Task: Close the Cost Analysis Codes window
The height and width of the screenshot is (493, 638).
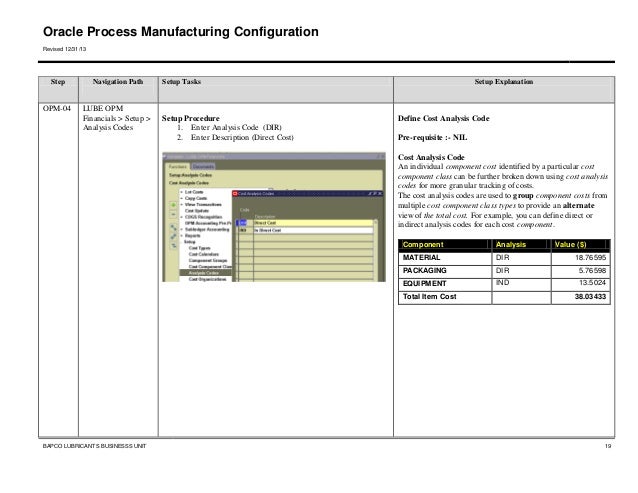Action: pyautogui.click(x=380, y=194)
